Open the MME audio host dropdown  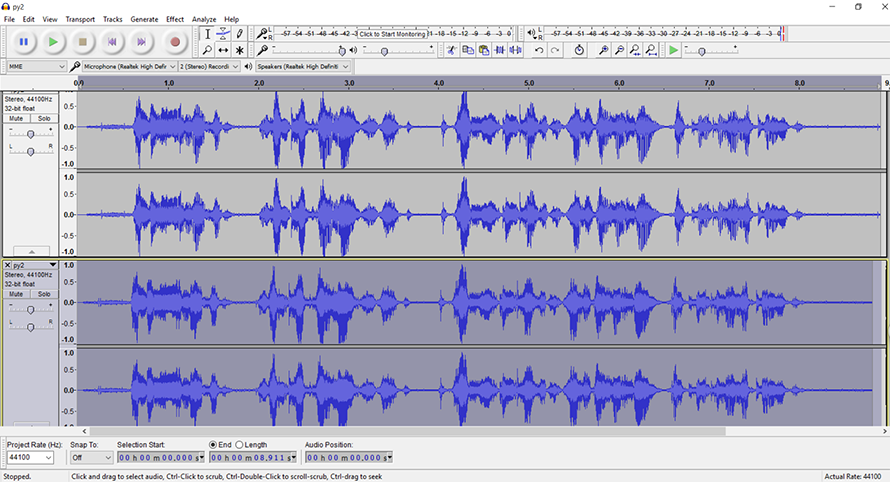tap(35, 66)
